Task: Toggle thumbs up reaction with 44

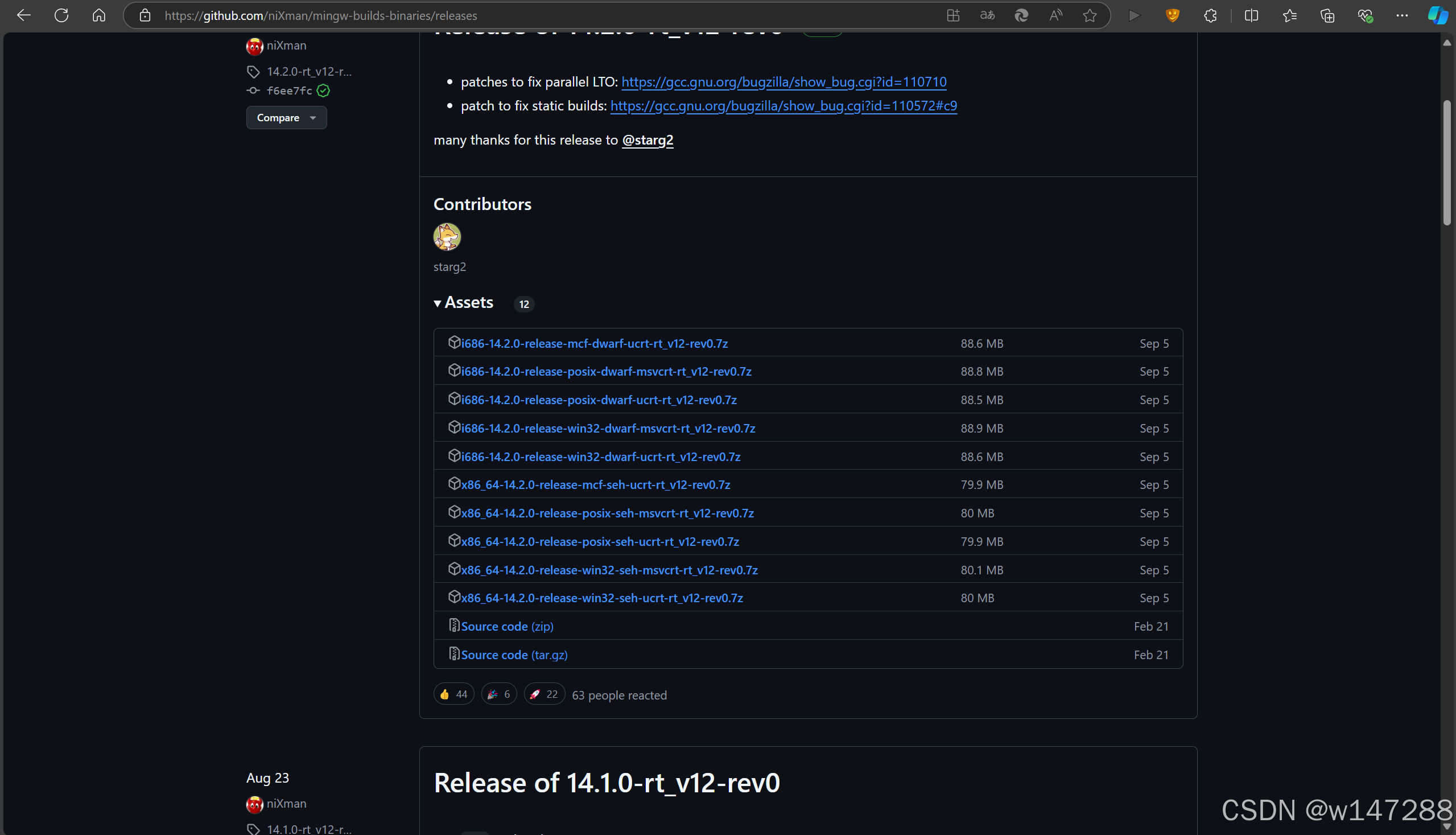Action: (x=453, y=694)
